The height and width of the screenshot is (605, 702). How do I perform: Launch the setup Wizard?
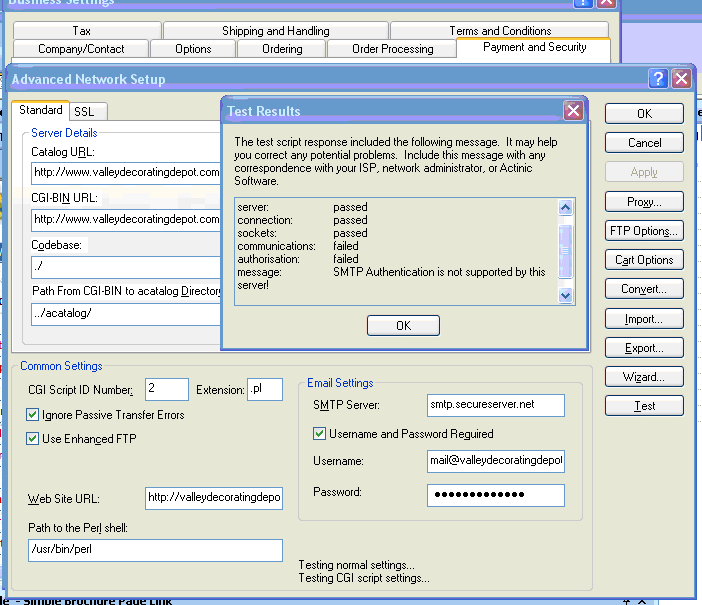[x=644, y=377]
